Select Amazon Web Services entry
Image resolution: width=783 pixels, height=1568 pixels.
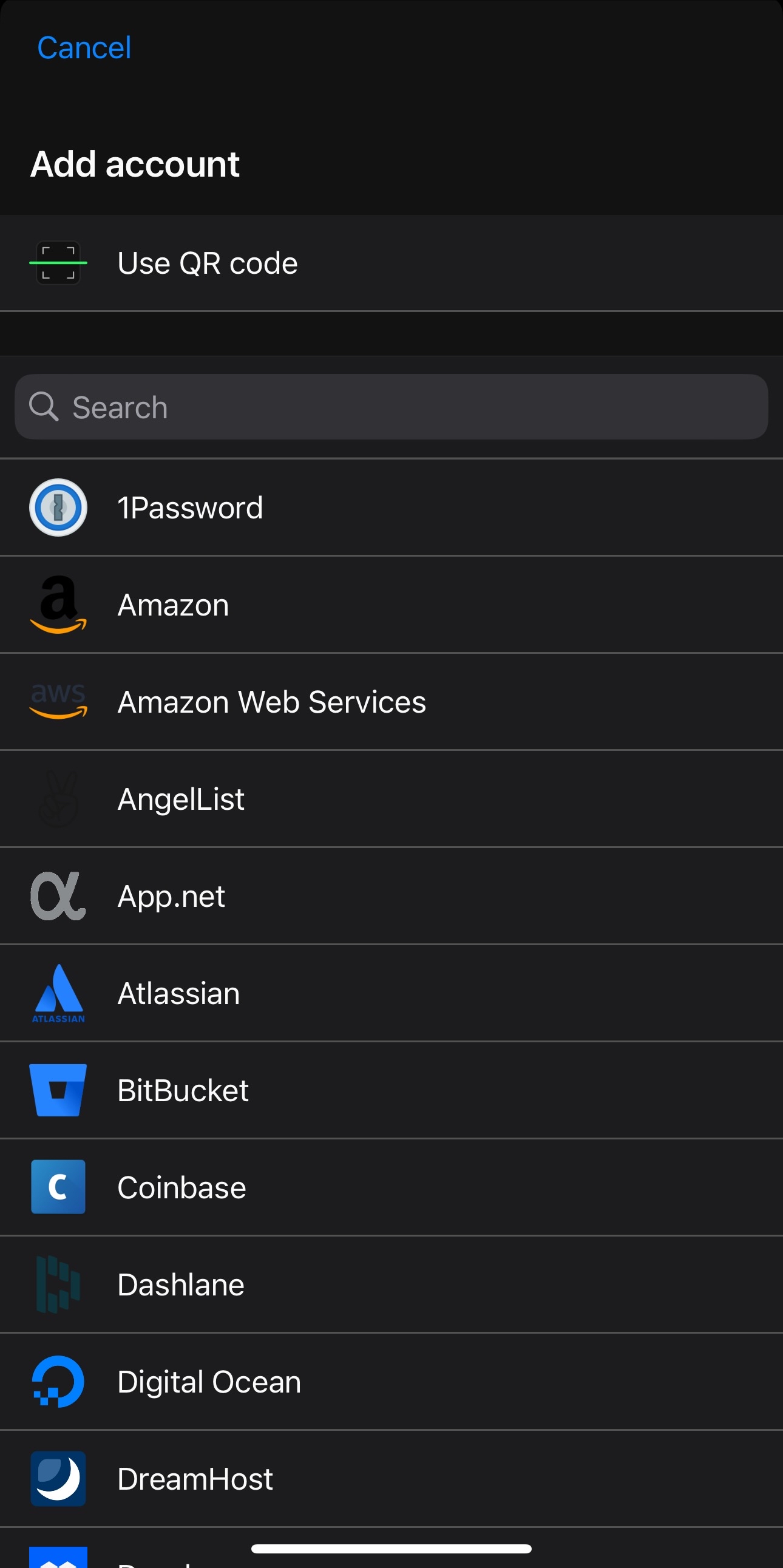click(x=271, y=702)
